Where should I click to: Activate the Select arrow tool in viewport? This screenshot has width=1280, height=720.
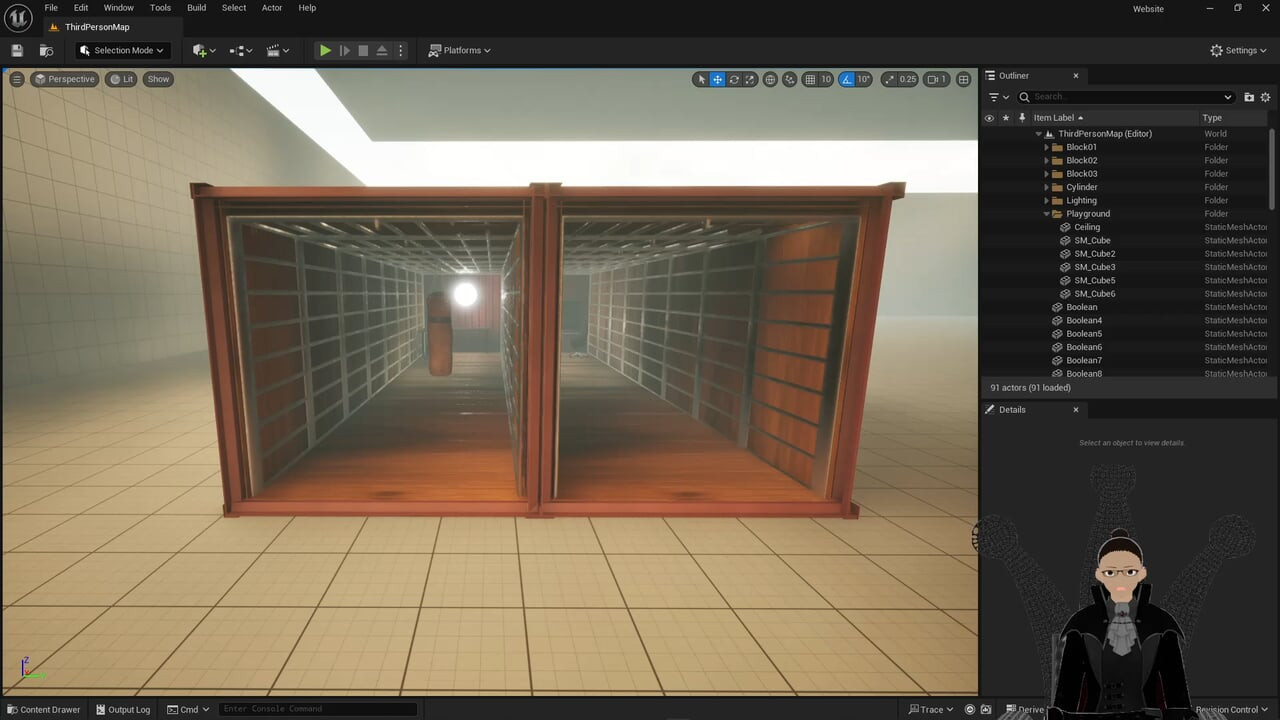[x=701, y=79]
